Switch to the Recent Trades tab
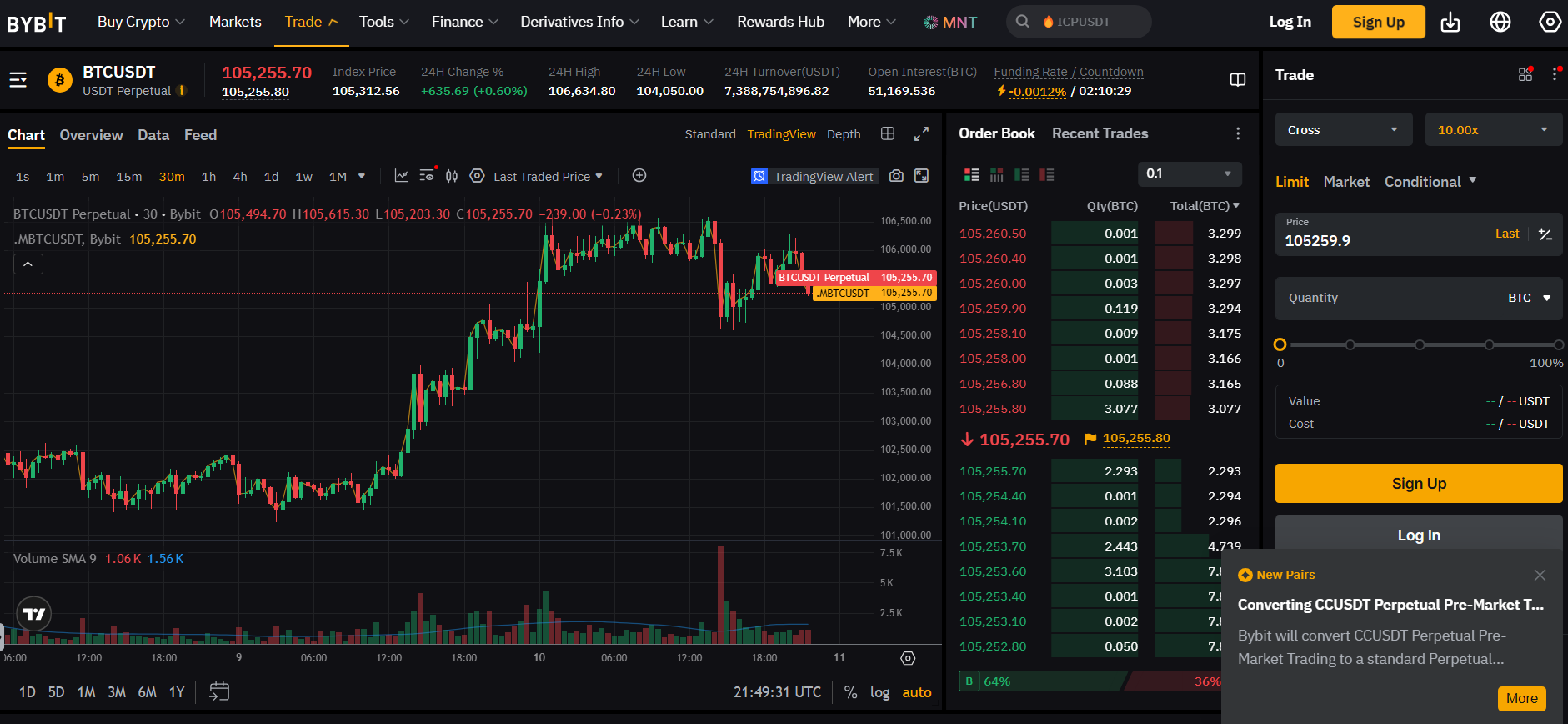This screenshot has width=1568, height=724. tap(1100, 133)
